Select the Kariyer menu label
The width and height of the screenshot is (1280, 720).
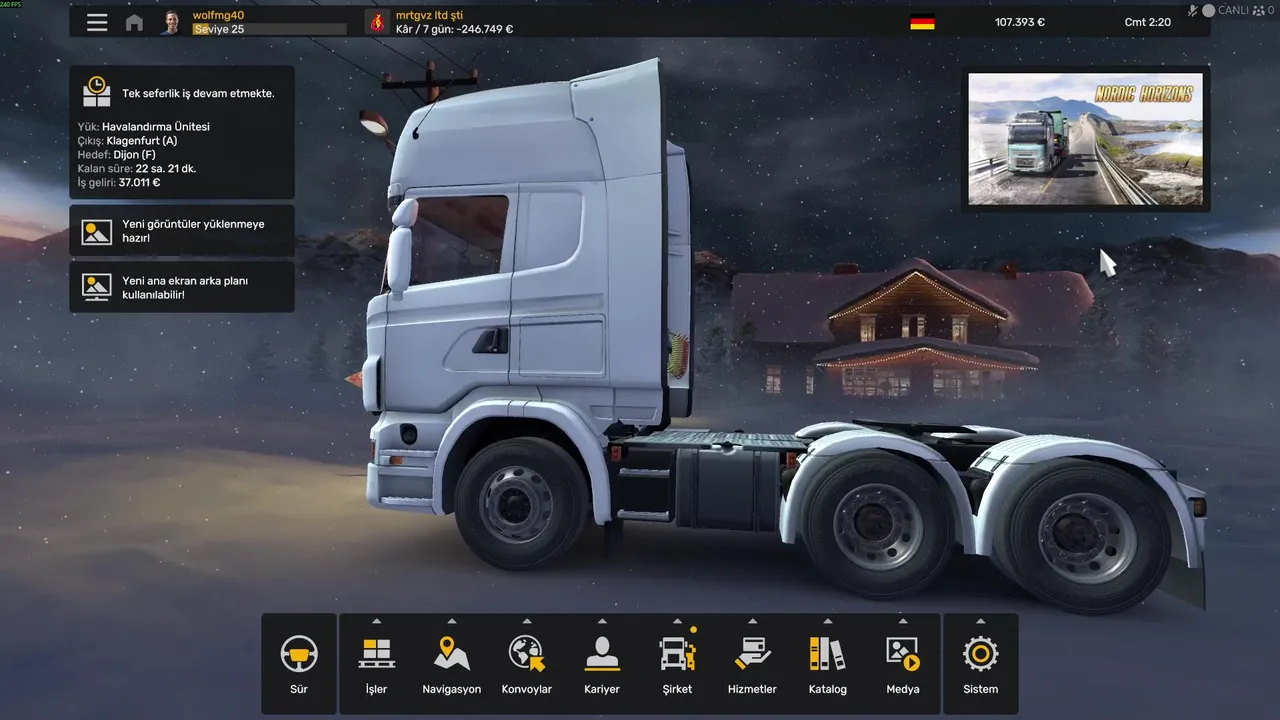[602, 689]
